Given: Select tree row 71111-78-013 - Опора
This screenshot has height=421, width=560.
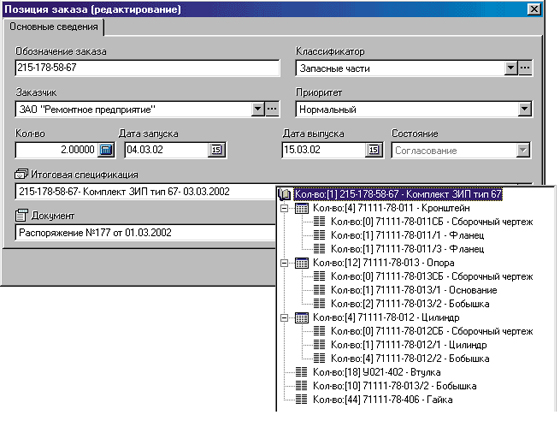Looking at the screenshot, I should [384, 263].
